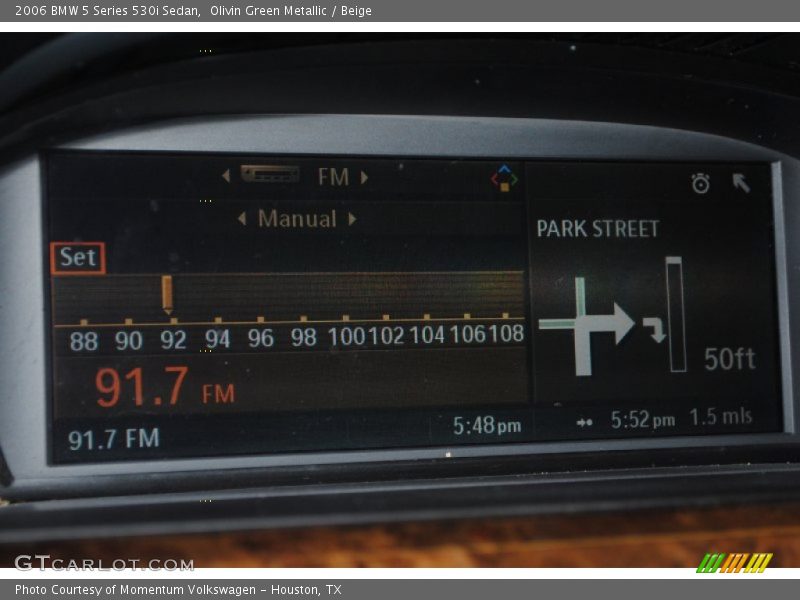Screen dimensions: 800x600
Task: Select the FM band label
Action: coord(334,177)
